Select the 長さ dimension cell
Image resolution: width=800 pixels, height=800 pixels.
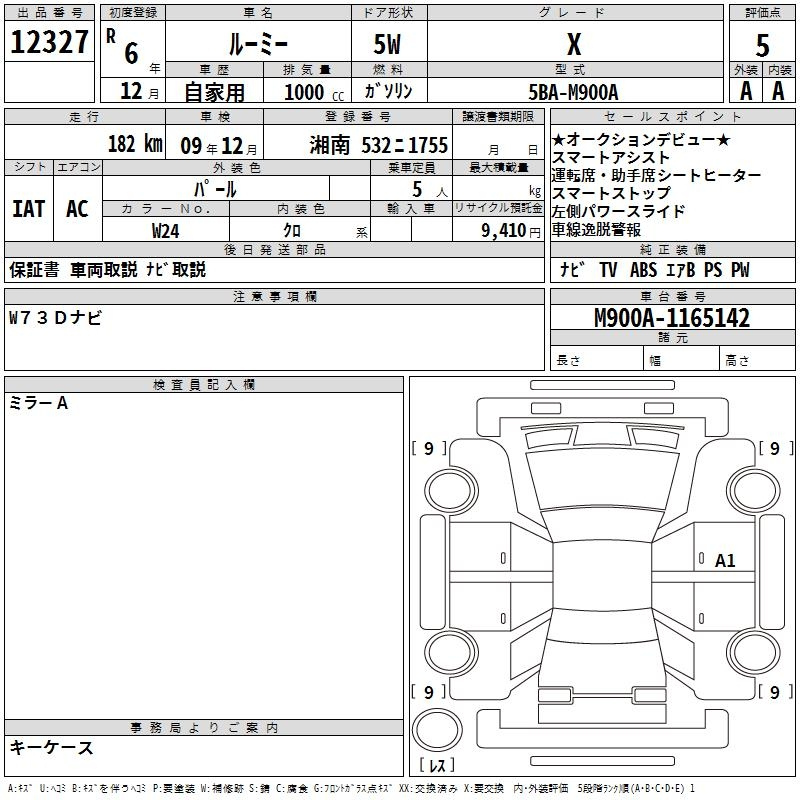click(596, 360)
